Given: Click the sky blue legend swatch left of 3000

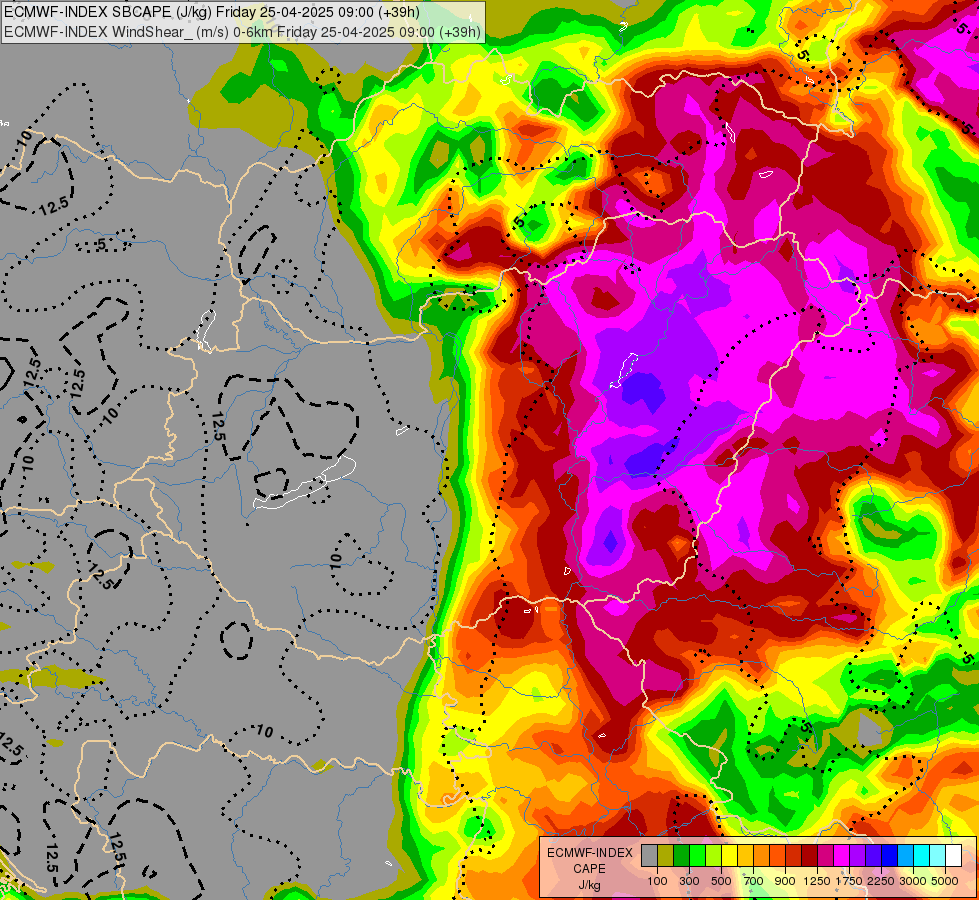Looking at the screenshot, I should 905,856.
